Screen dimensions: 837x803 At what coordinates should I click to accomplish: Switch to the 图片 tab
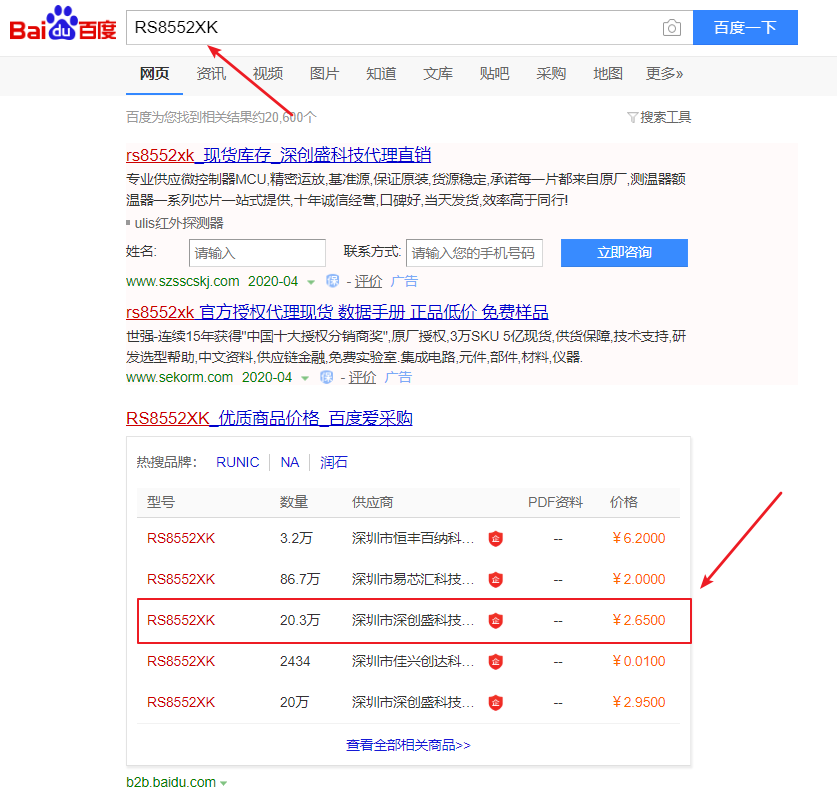pos(324,74)
